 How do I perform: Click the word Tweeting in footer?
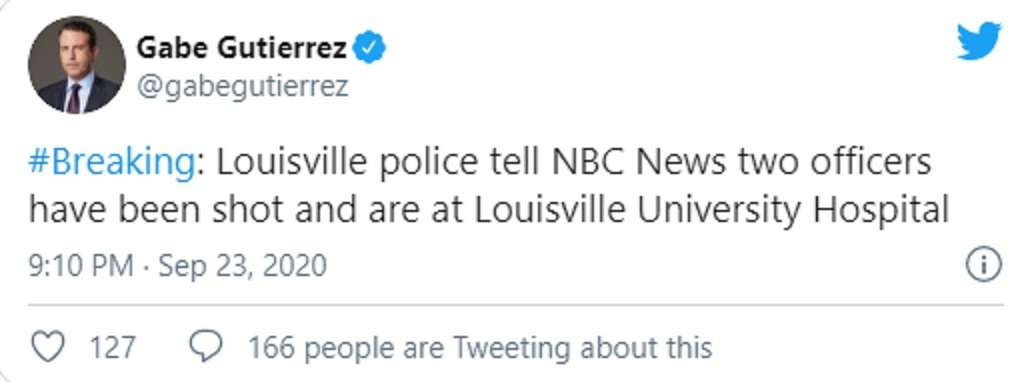(x=512, y=348)
